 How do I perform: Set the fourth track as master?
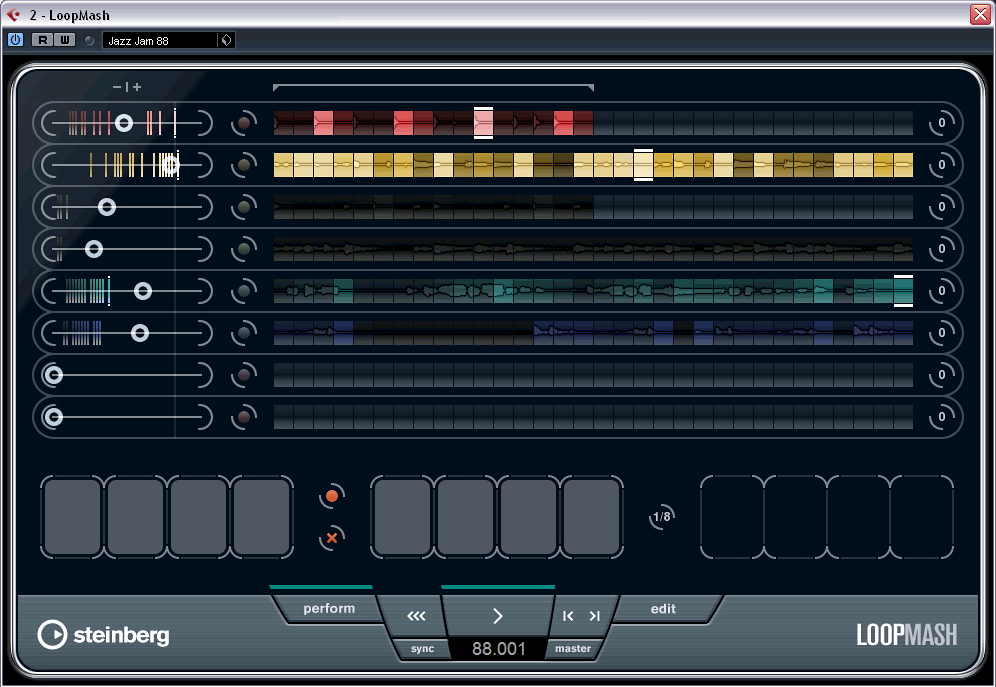click(x=244, y=249)
